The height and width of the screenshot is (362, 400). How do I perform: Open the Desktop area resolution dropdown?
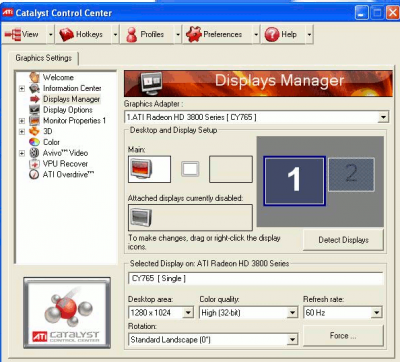pos(188,313)
